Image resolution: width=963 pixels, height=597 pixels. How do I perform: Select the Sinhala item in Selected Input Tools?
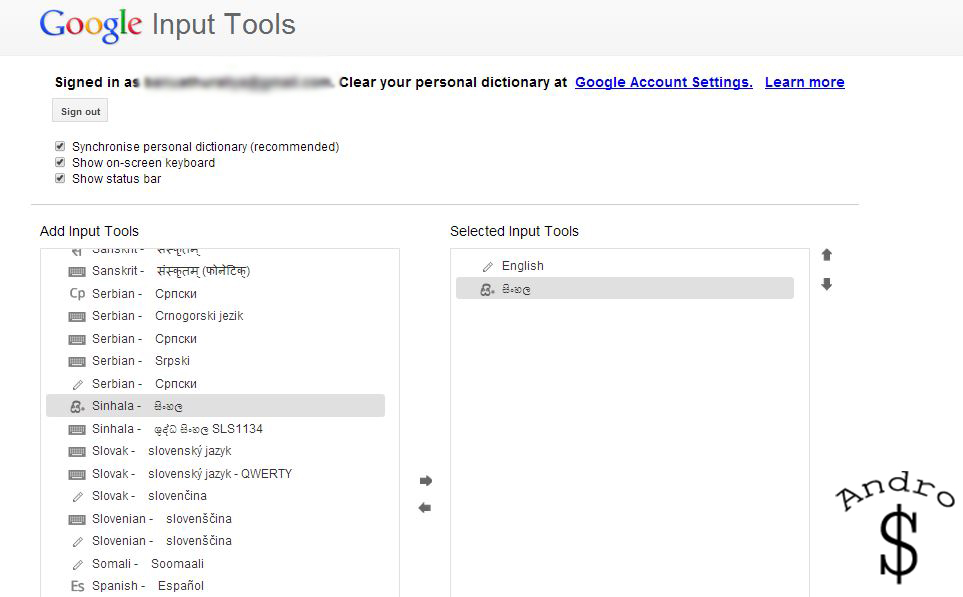coord(624,289)
